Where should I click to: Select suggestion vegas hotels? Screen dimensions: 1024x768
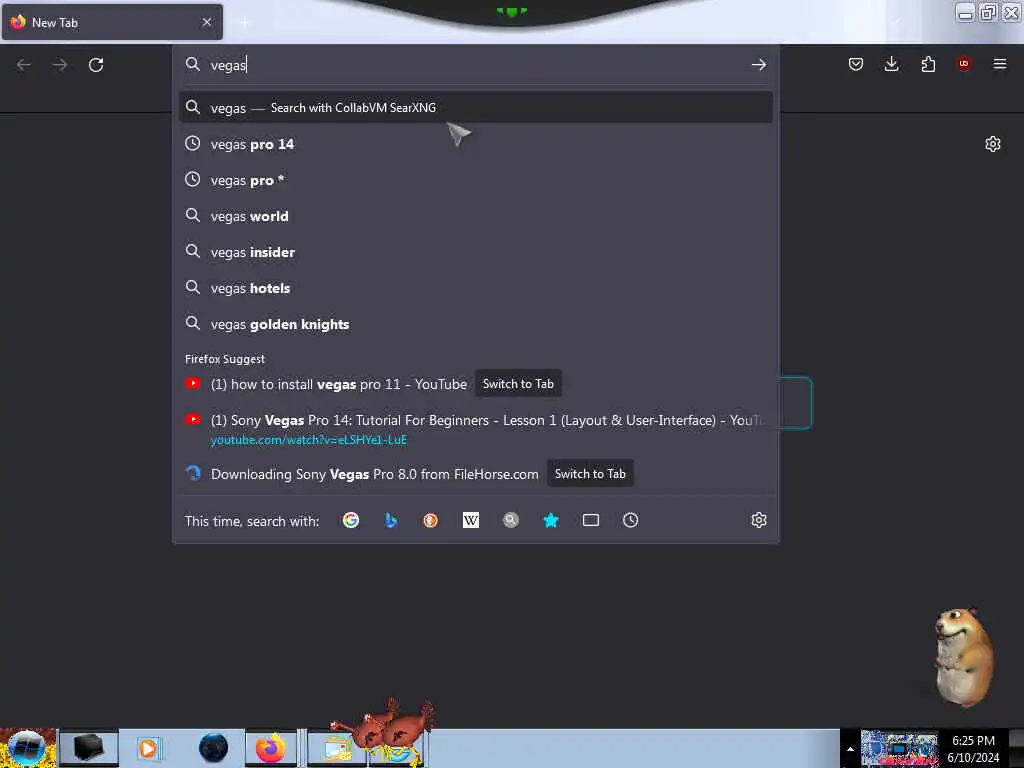[475, 287]
